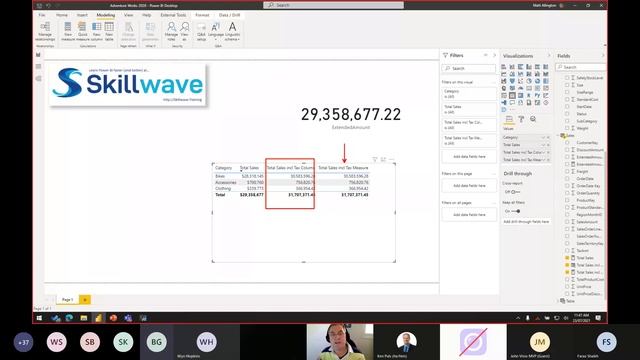
Task: Click Focus mode icon above the table visual
Action: pyautogui.click(x=383, y=159)
